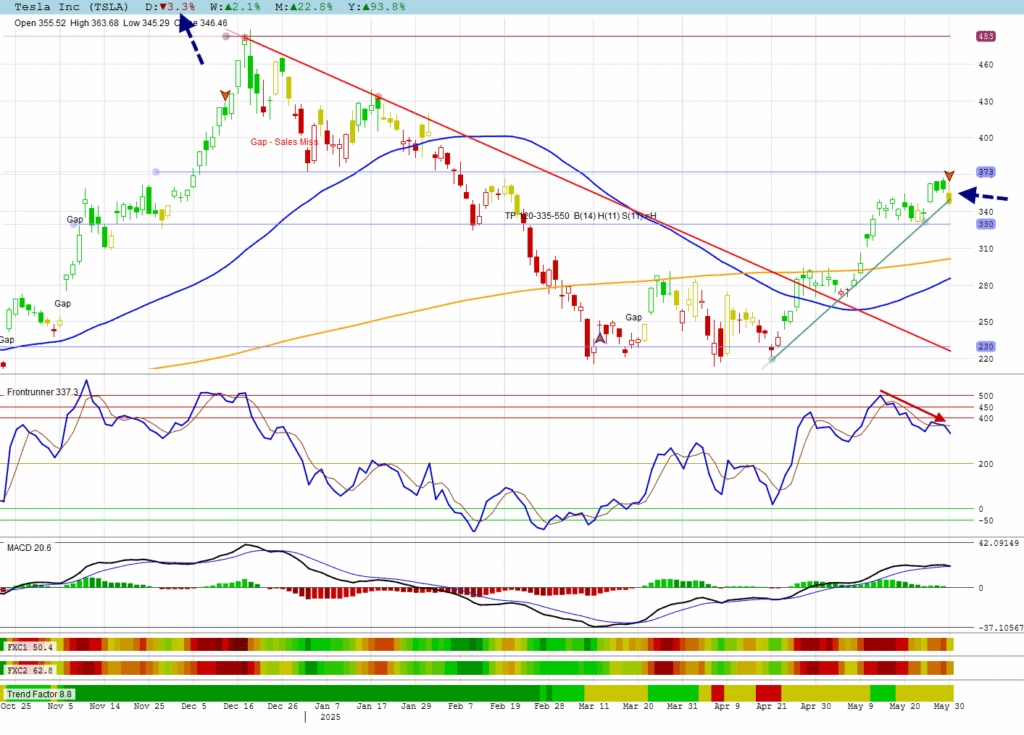Viewport: 1024px width, 735px height.
Task: Click the blue up-triangle marker near Mar 11
Action: (600, 338)
